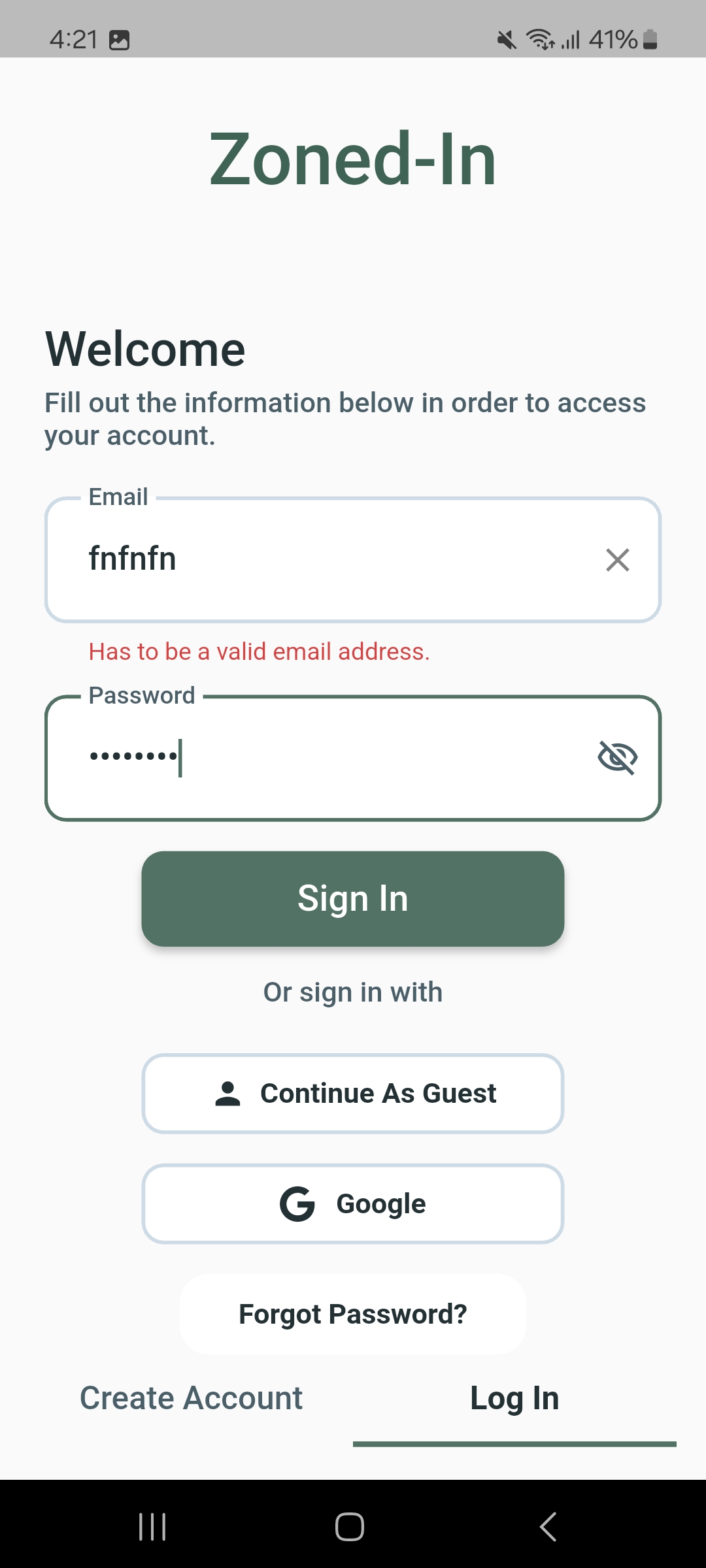Tap the muted sound status icon

pyautogui.click(x=506, y=41)
